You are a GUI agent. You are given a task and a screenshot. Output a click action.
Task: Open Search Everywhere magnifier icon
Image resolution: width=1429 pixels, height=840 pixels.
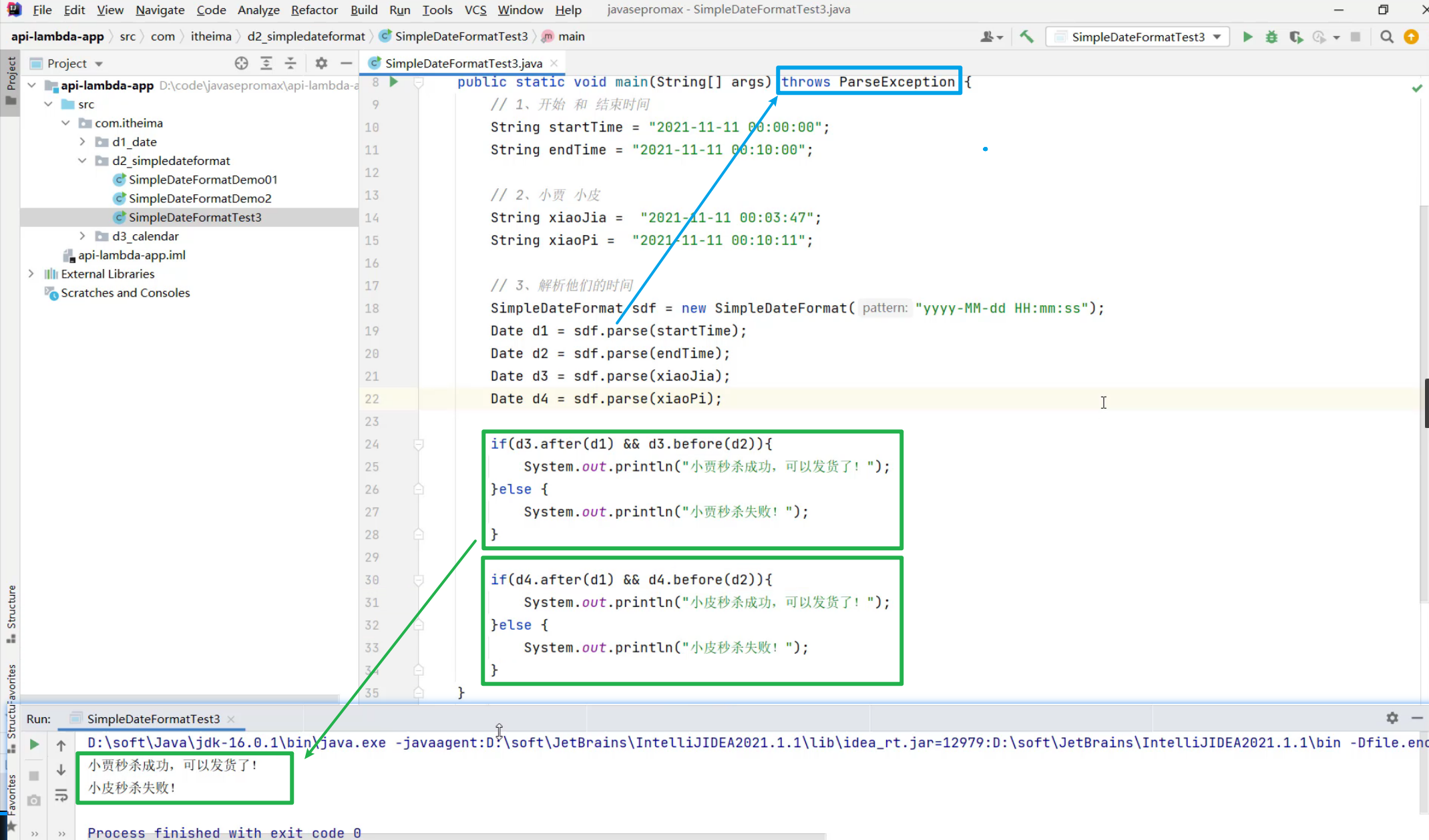pos(1387,37)
